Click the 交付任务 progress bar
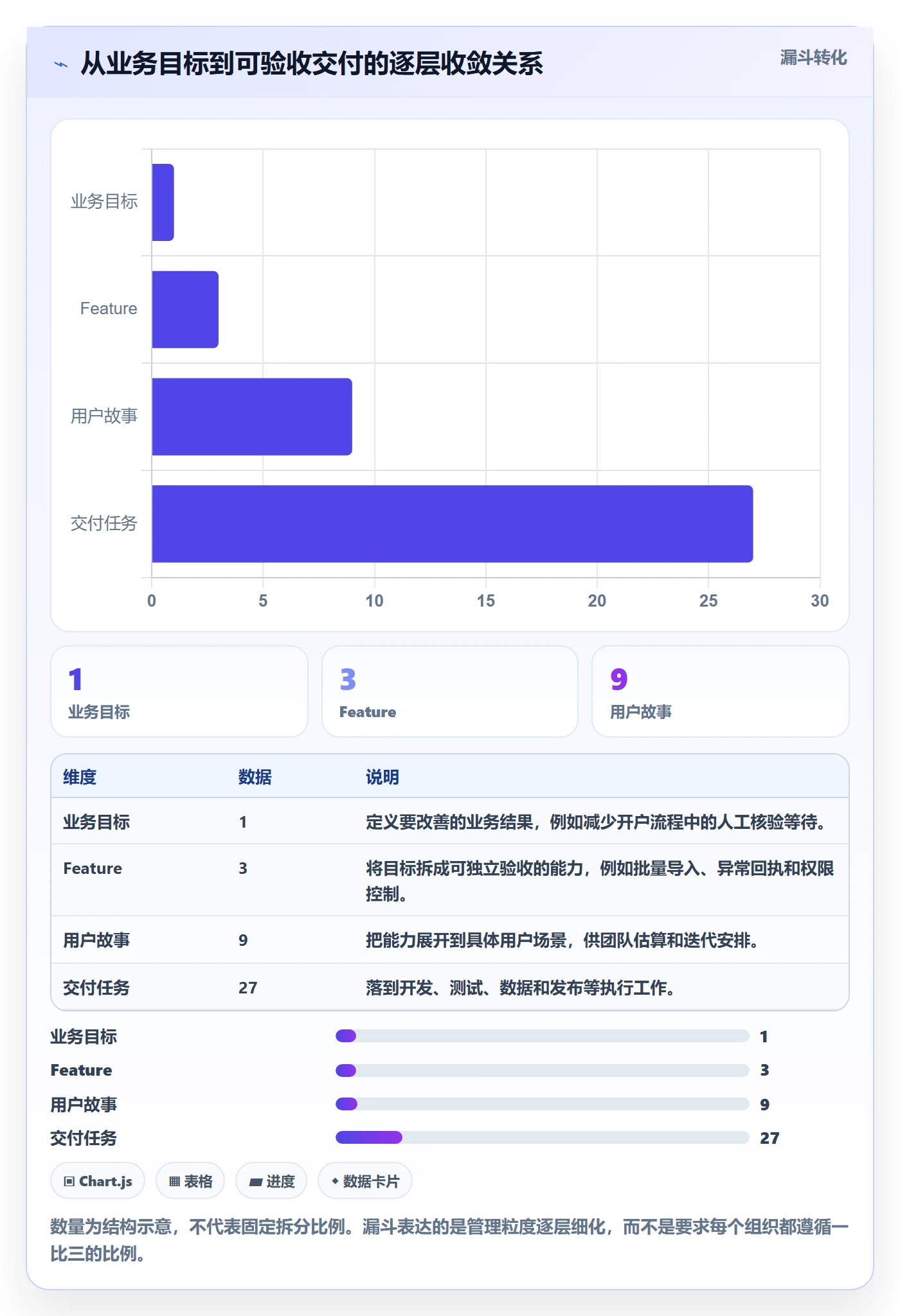 coord(543,1137)
